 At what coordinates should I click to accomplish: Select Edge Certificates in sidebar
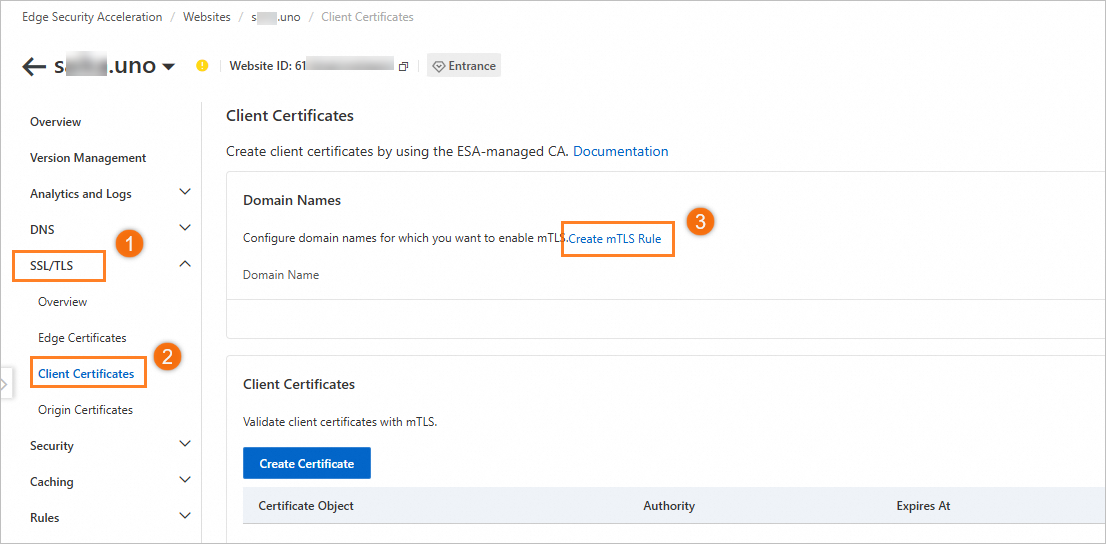82,338
